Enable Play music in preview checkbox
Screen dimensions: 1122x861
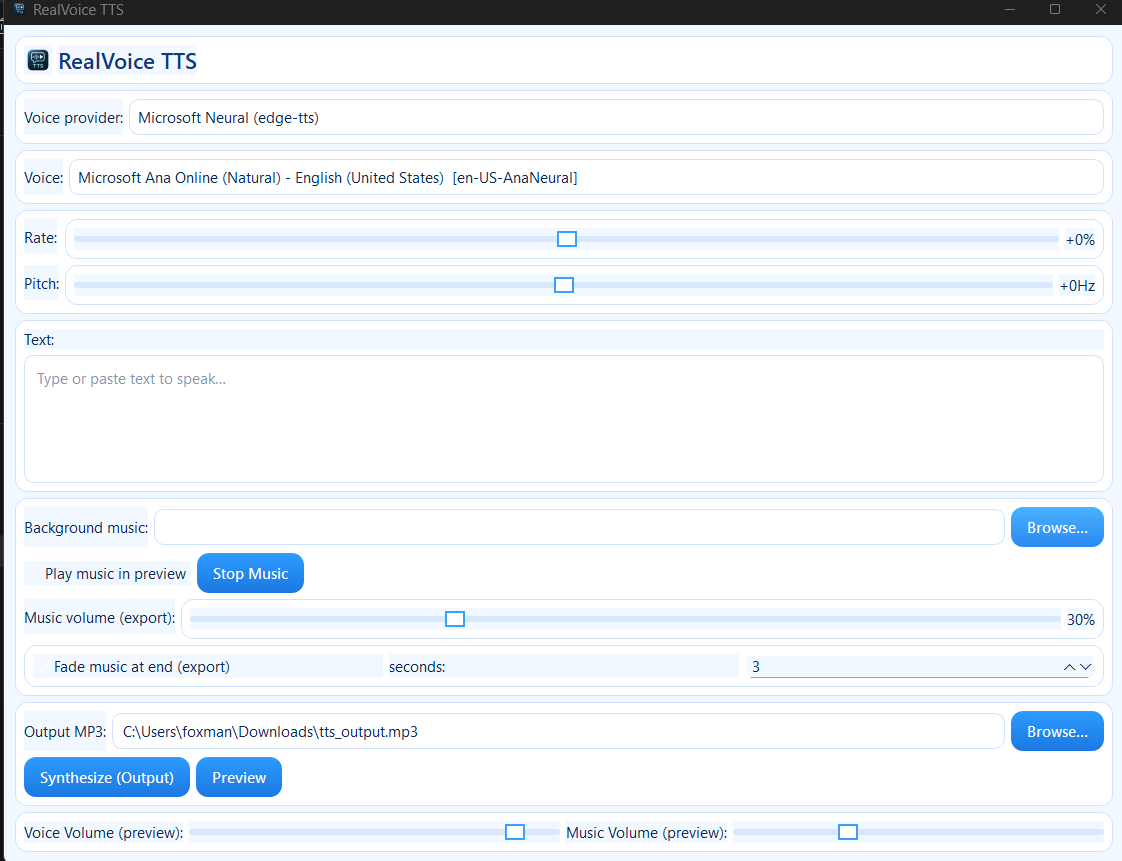pos(36,574)
